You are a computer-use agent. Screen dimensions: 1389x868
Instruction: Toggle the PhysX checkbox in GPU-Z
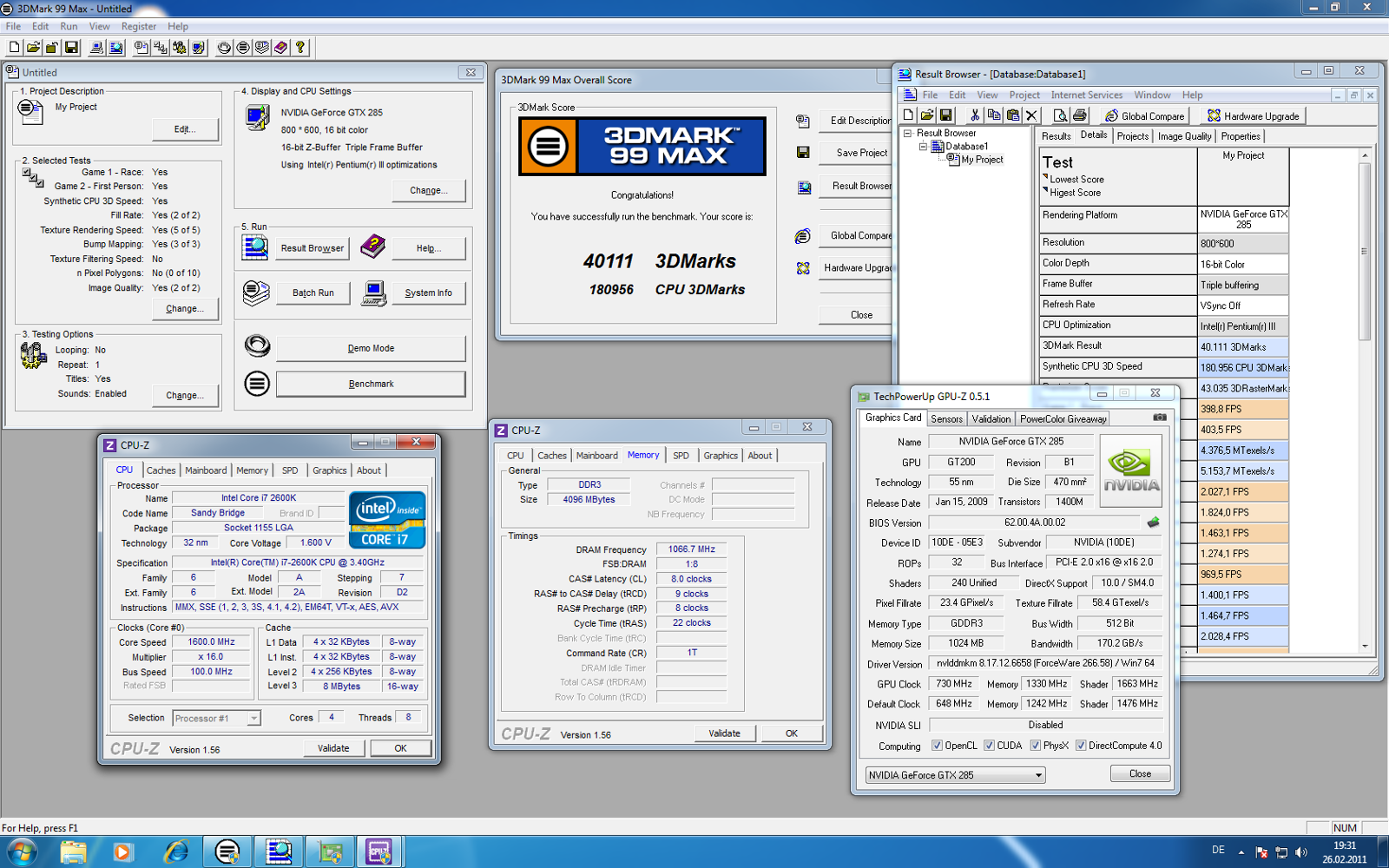1035,746
